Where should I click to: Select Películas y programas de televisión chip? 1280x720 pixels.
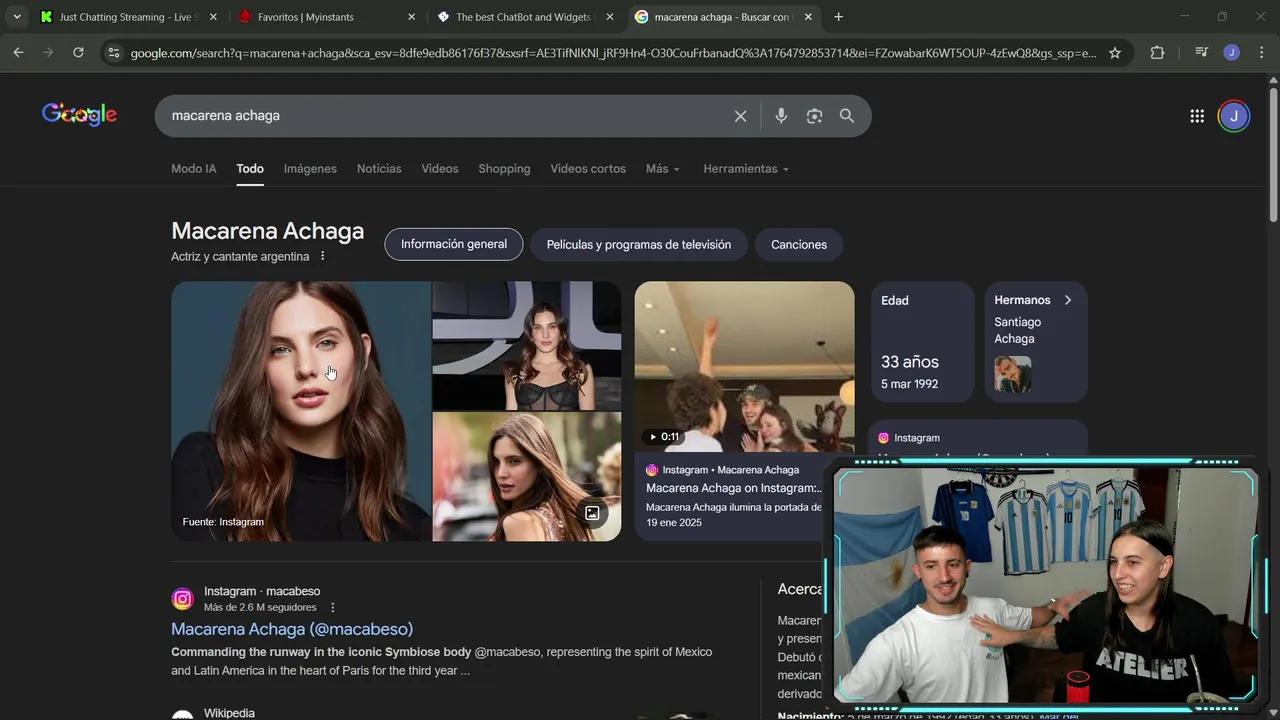(x=639, y=244)
